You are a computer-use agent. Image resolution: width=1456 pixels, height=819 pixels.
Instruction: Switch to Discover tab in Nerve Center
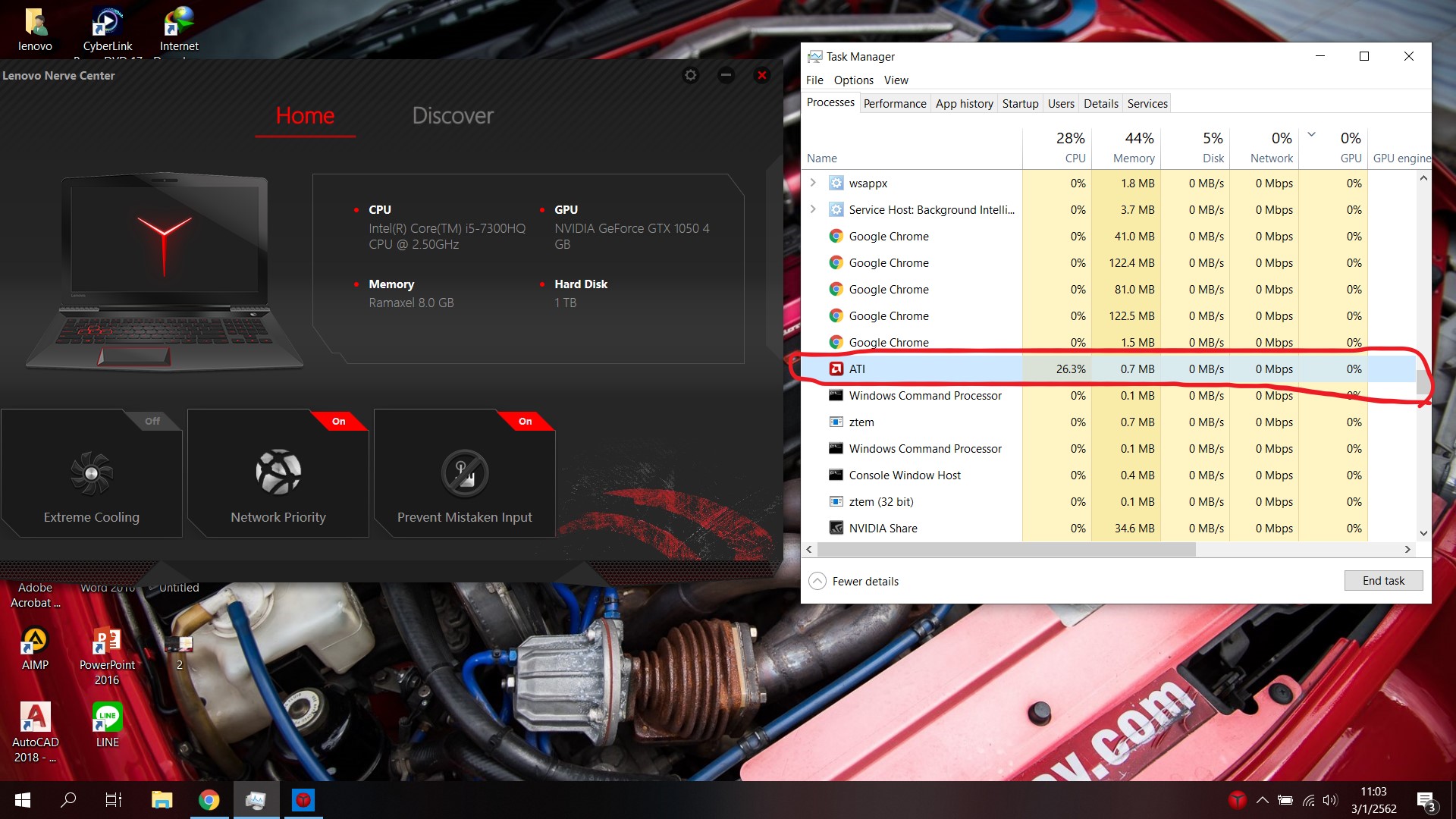point(453,115)
